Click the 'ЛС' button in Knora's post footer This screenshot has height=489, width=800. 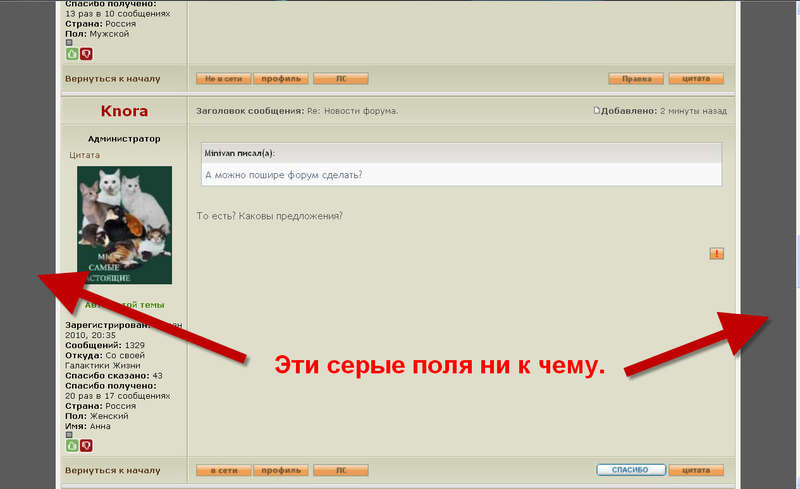coord(341,470)
